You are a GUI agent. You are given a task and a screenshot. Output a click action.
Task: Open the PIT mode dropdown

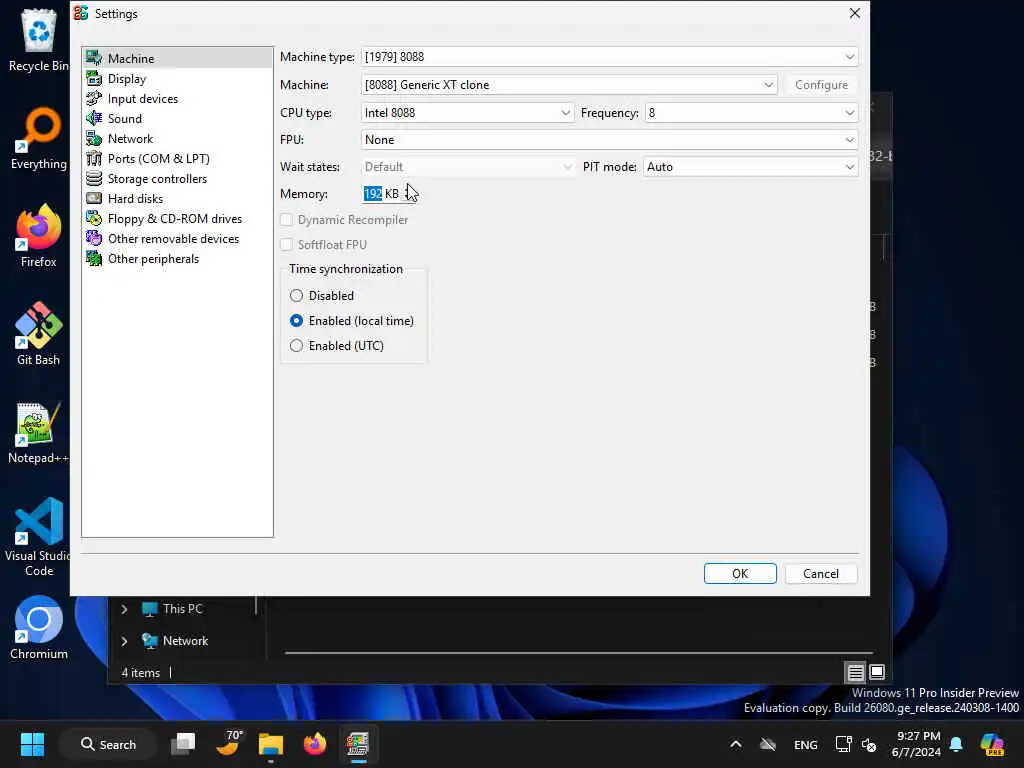(x=750, y=167)
